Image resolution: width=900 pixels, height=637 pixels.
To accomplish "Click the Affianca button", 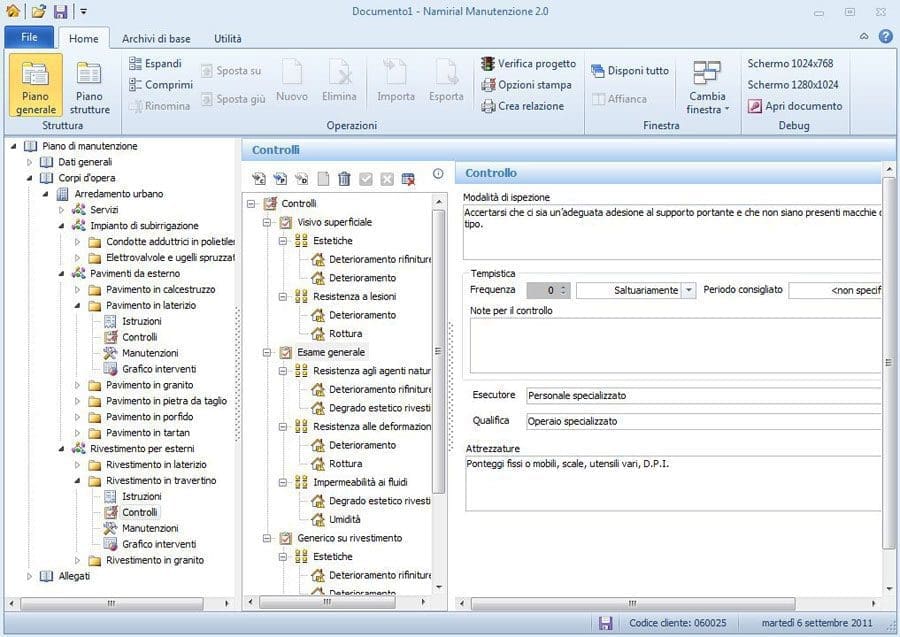I will click(x=622, y=98).
